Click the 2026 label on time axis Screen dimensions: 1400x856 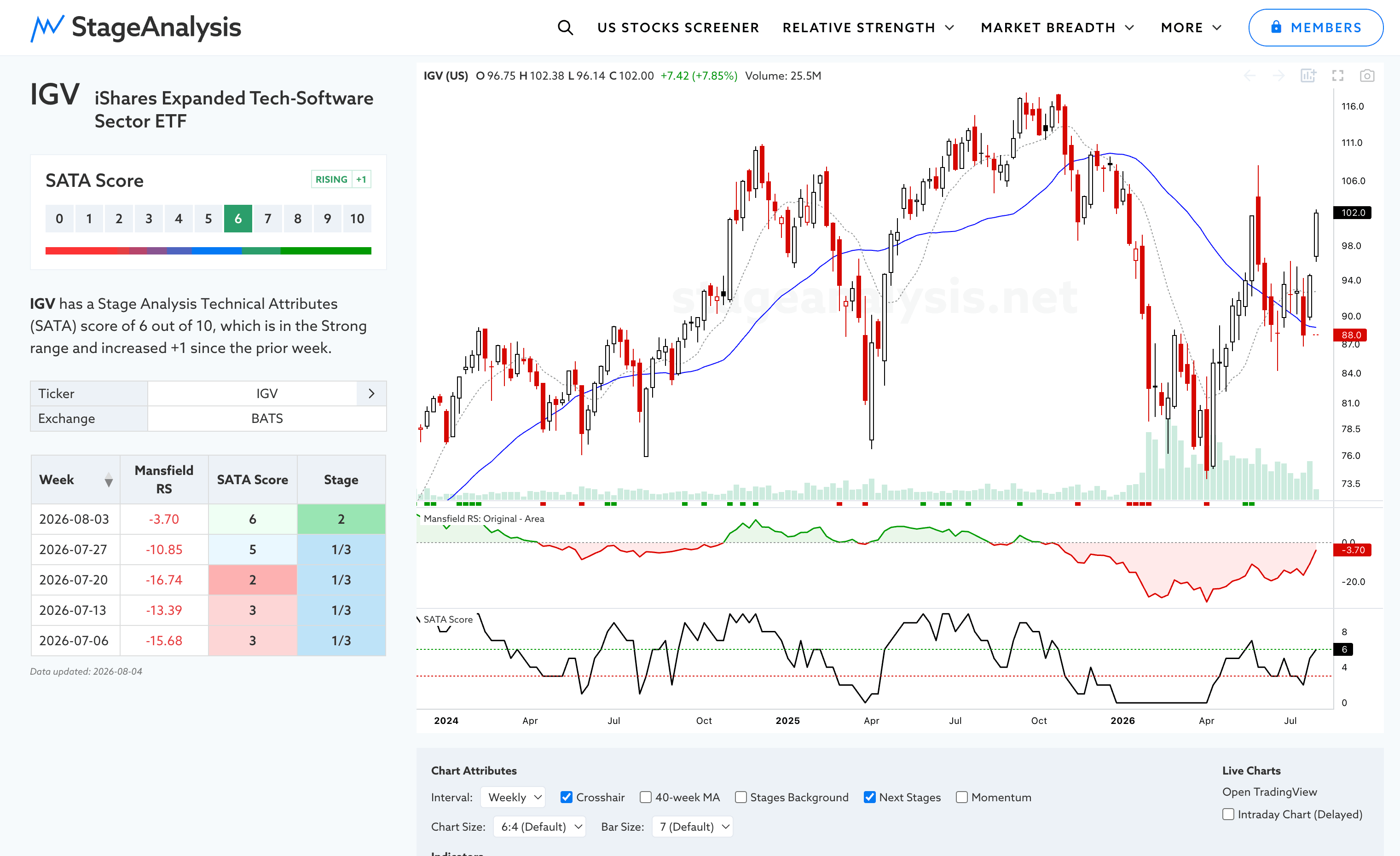coord(1123,720)
